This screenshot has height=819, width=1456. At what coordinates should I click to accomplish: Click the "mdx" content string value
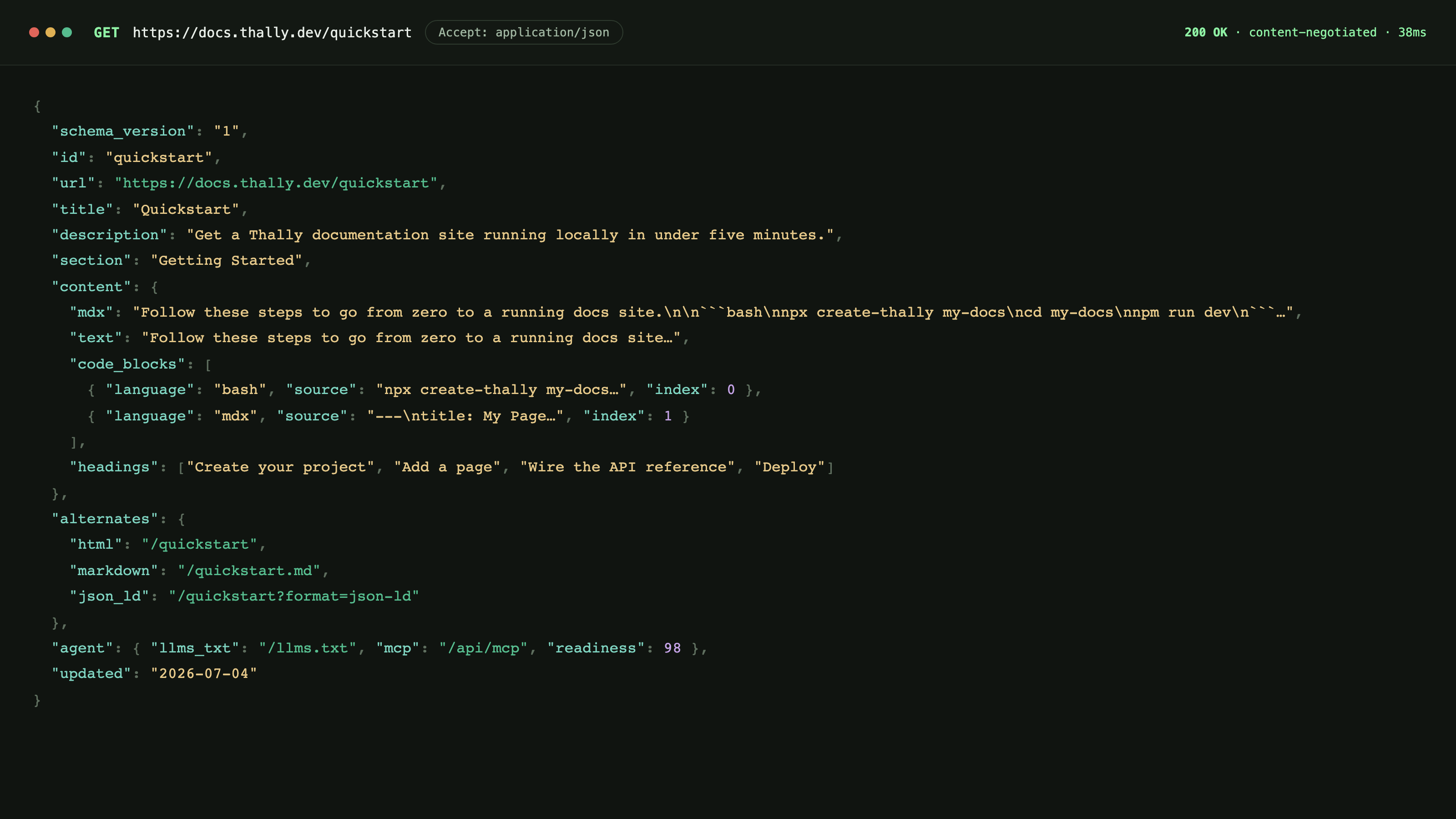[713, 312]
